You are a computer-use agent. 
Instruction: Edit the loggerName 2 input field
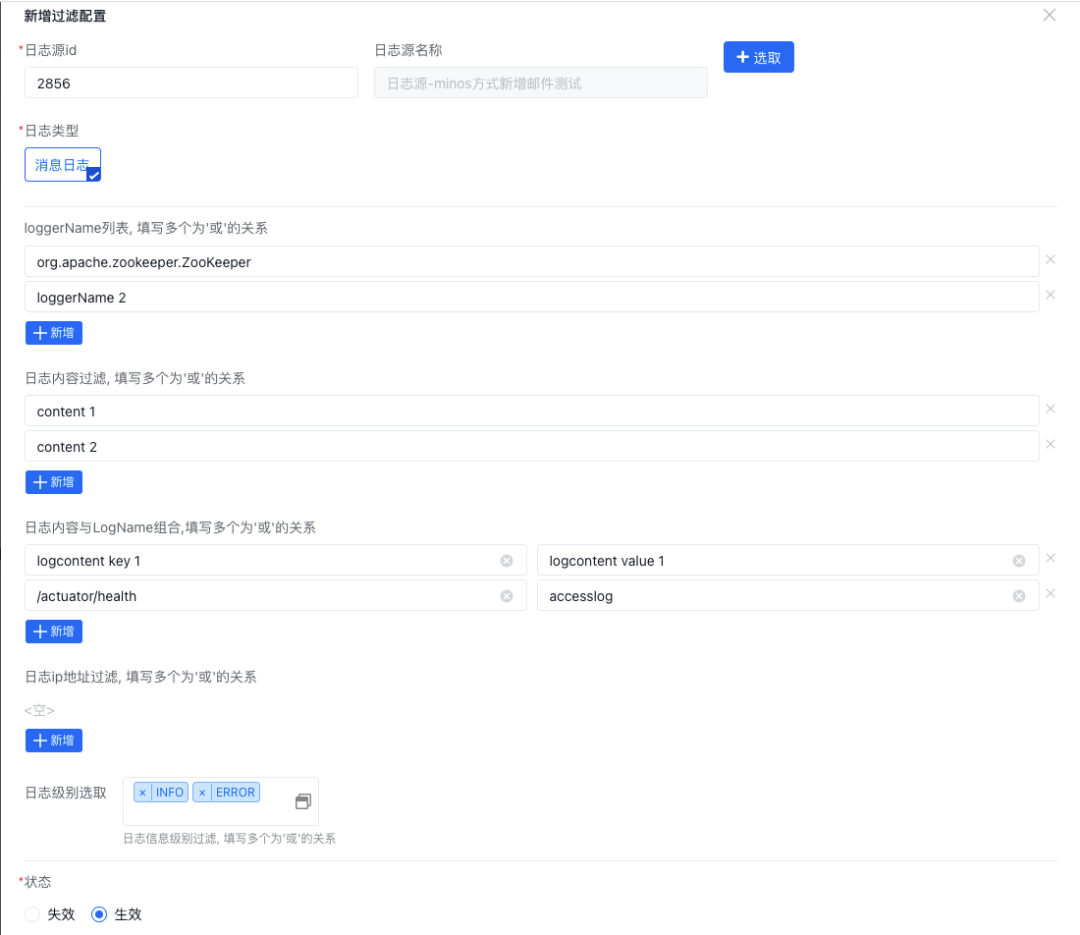pos(532,297)
